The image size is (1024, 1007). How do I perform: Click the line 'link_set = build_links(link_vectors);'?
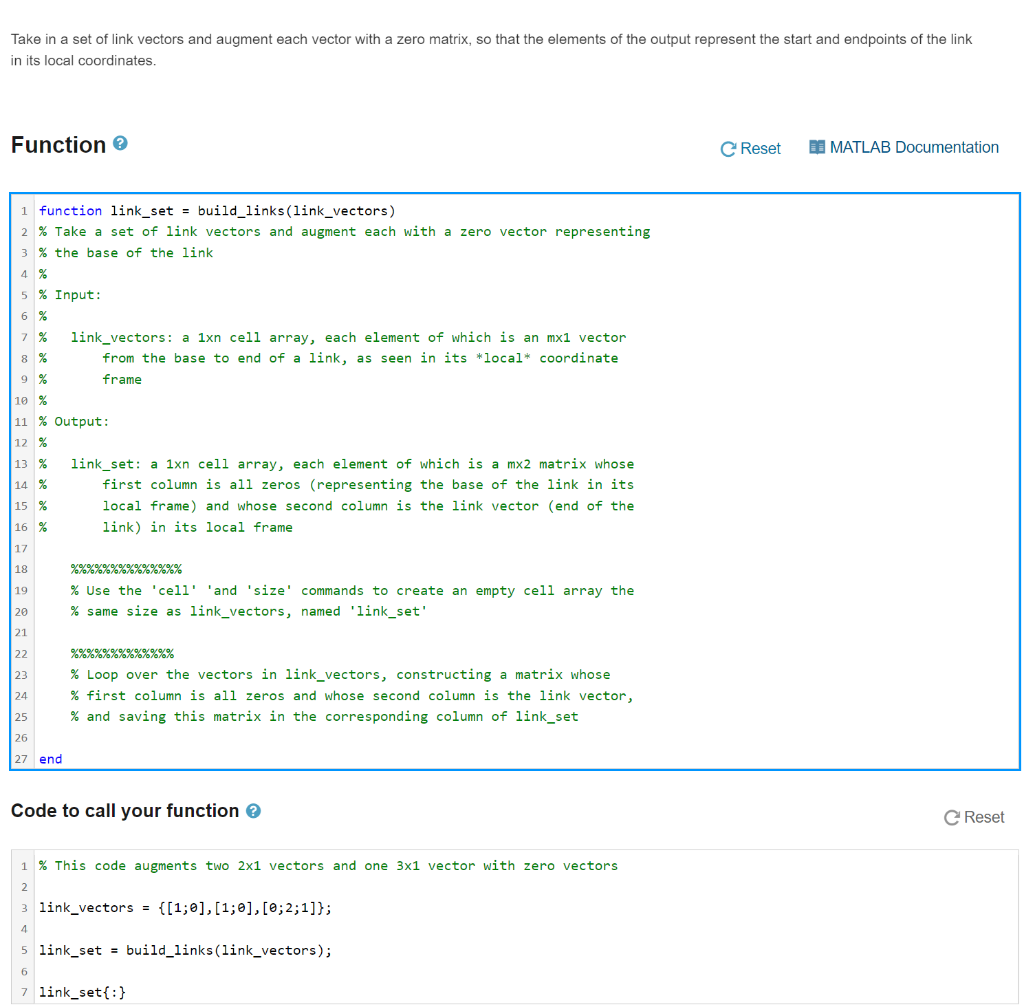(x=185, y=950)
